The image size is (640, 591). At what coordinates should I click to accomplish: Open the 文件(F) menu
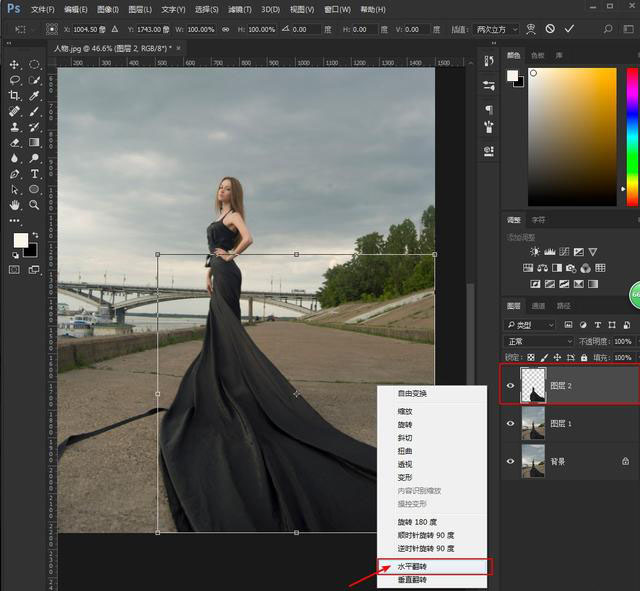[x=43, y=9]
